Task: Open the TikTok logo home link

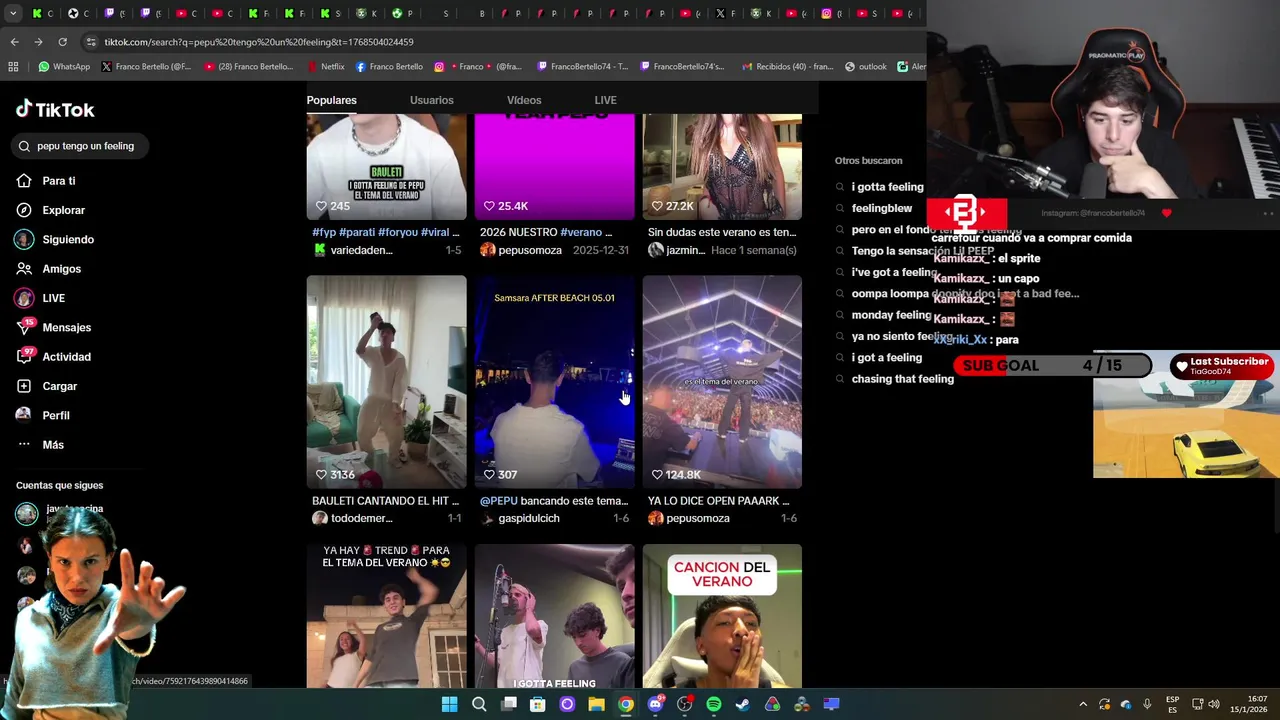Action: click(55, 109)
